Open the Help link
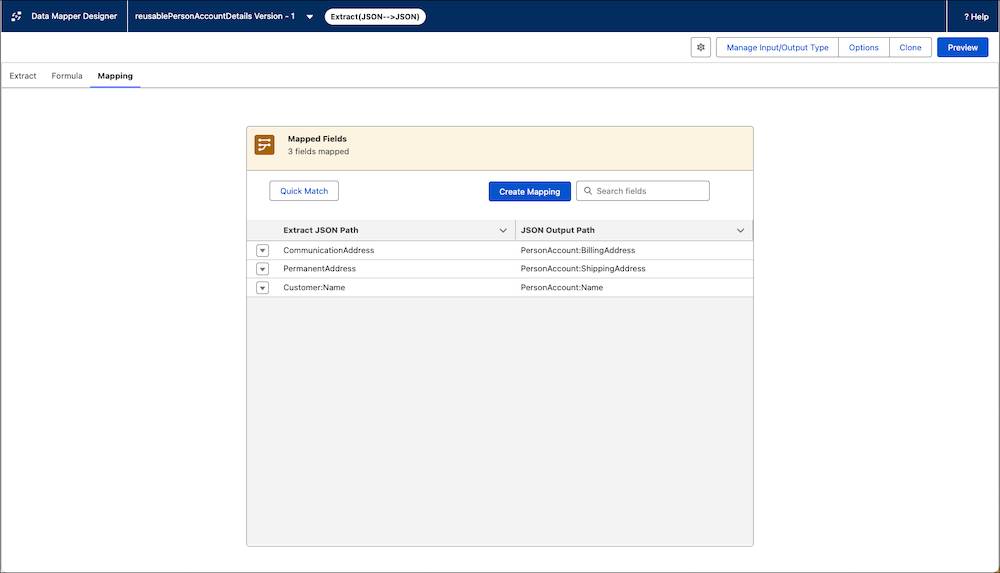Screen dimensions: 1000x573 (x=976, y=17)
